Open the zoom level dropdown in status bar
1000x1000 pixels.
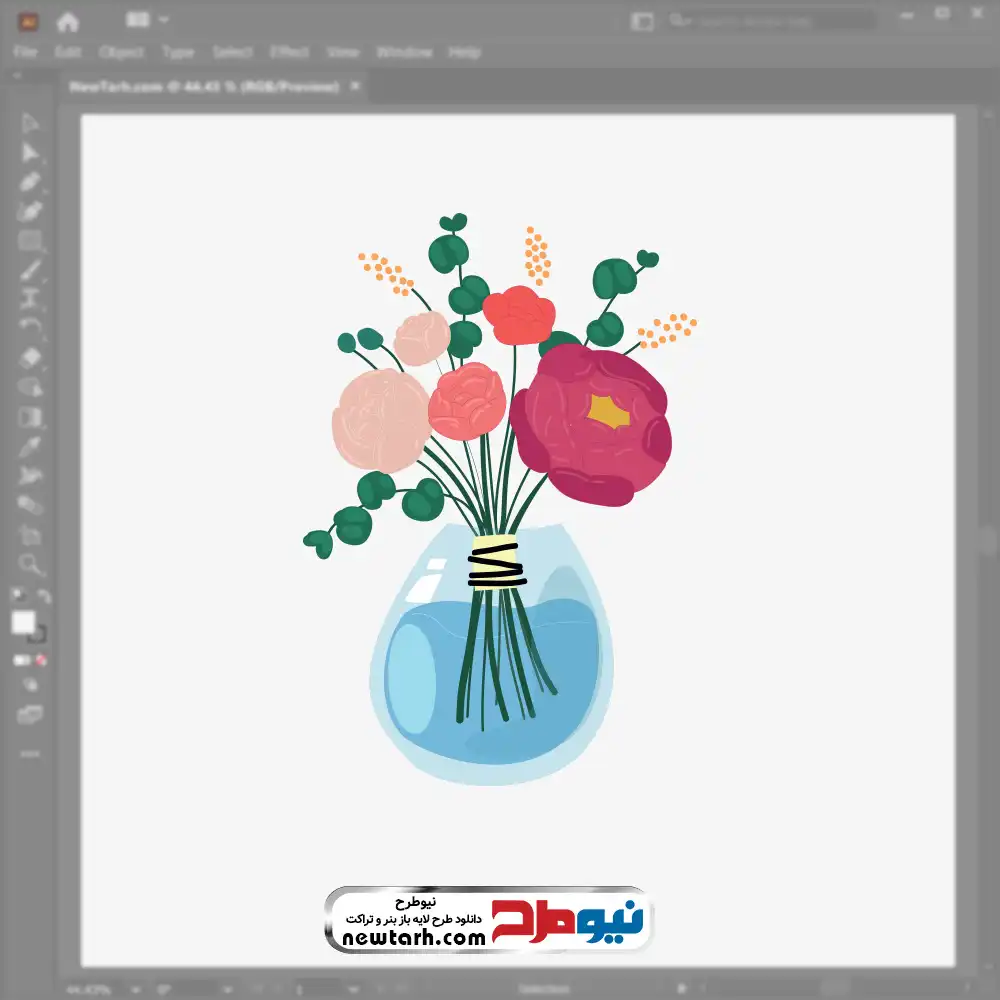(136, 989)
